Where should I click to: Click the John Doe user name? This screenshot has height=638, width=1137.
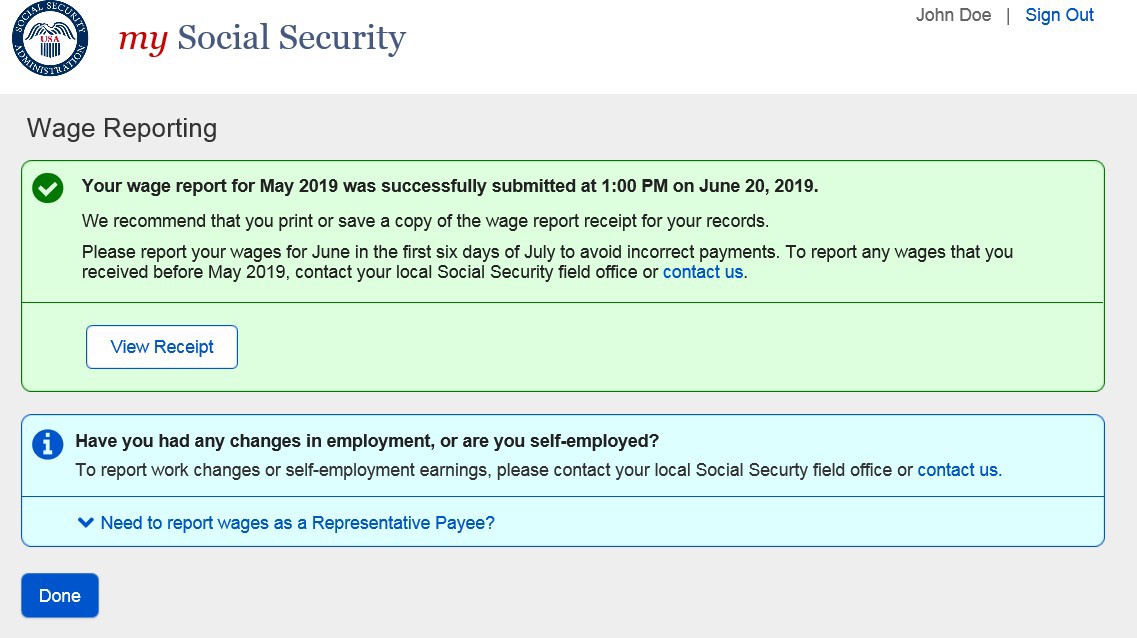pyautogui.click(x=953, y=15)
